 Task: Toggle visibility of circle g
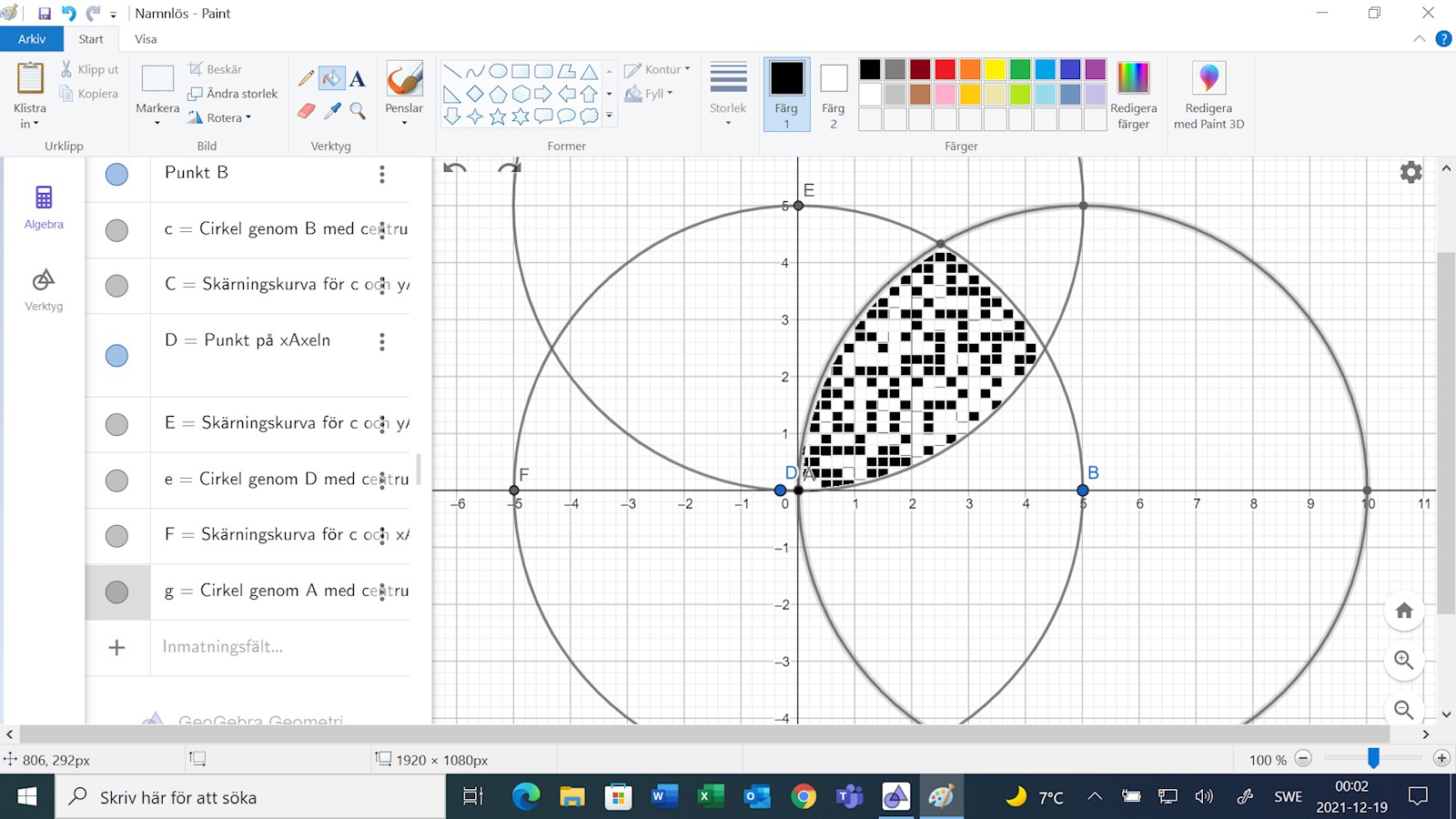coord(116,592)
